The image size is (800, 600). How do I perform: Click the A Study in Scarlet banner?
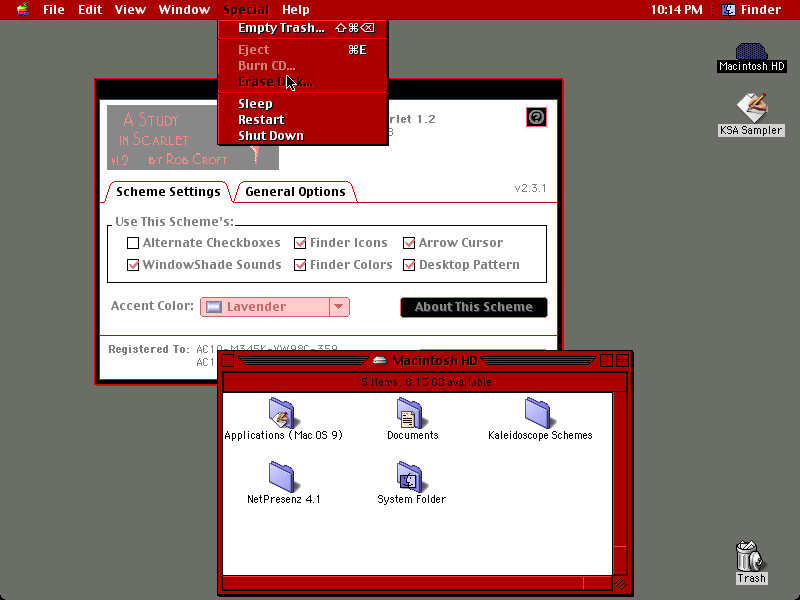pyautogui.click(x=193, y=138)
